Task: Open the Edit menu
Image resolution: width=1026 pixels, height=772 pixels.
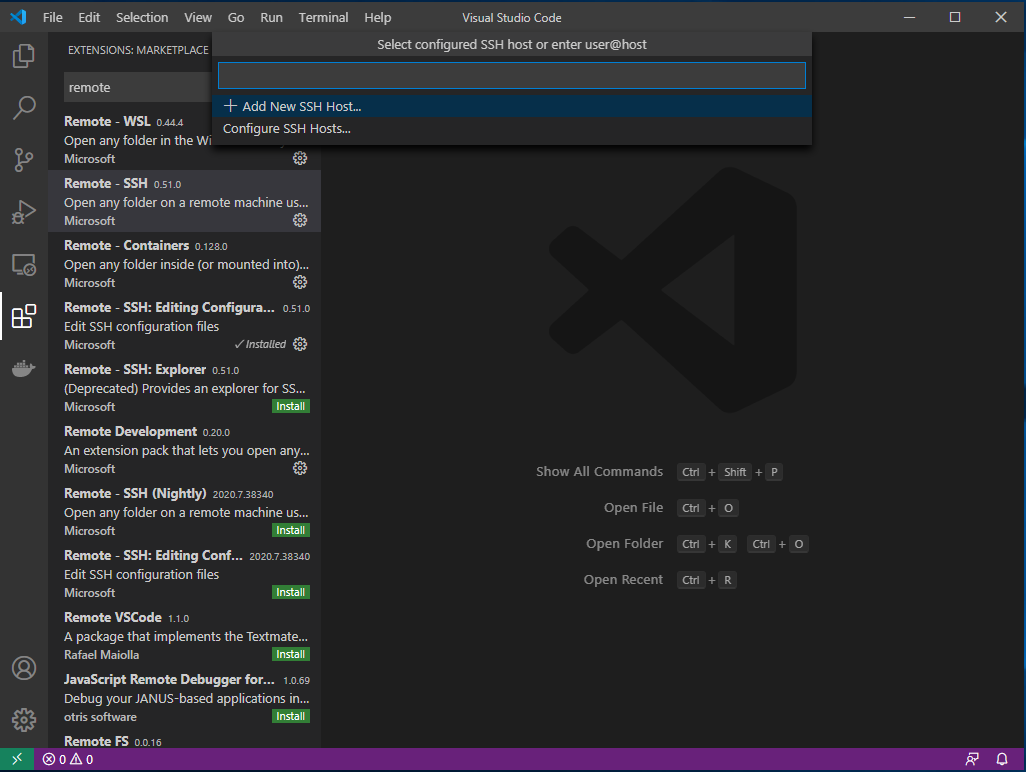Action: tap(89, 18)
